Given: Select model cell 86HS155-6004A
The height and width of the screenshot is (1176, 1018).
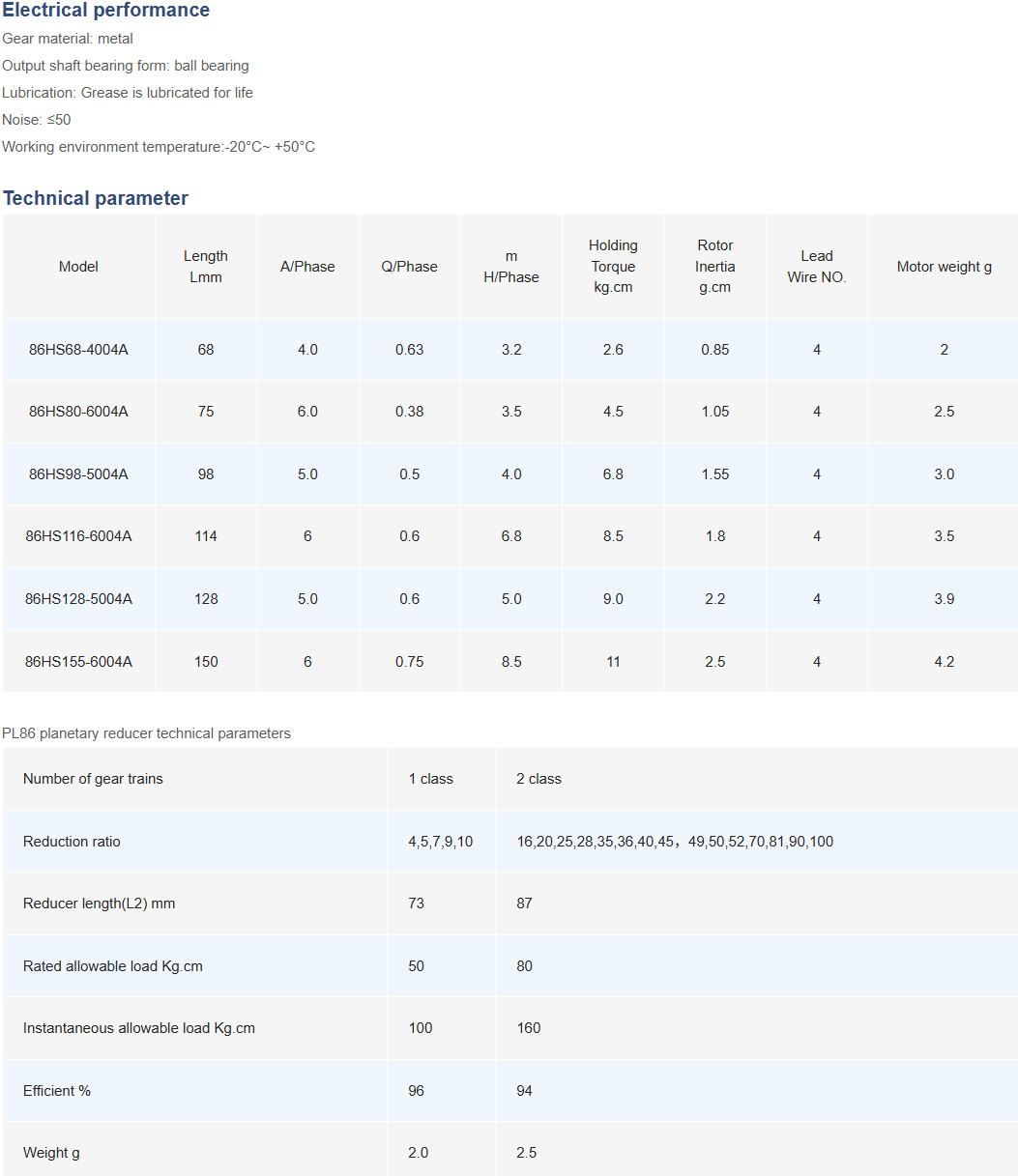Looking at the screenshot, I should tap(78, 662).
